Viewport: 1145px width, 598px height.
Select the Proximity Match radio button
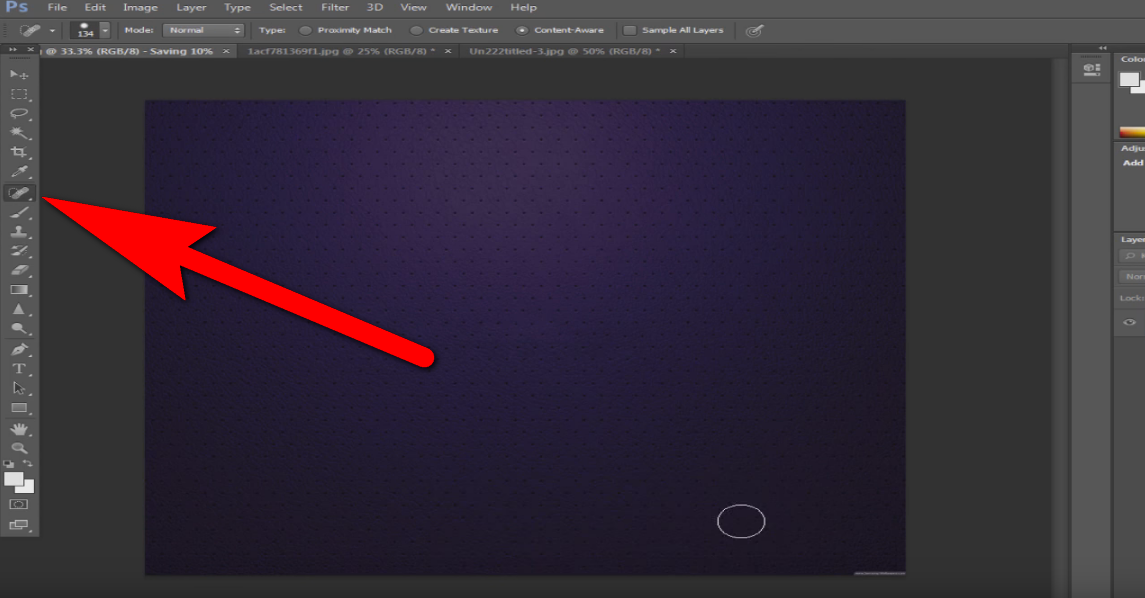[x=306, y=30]
